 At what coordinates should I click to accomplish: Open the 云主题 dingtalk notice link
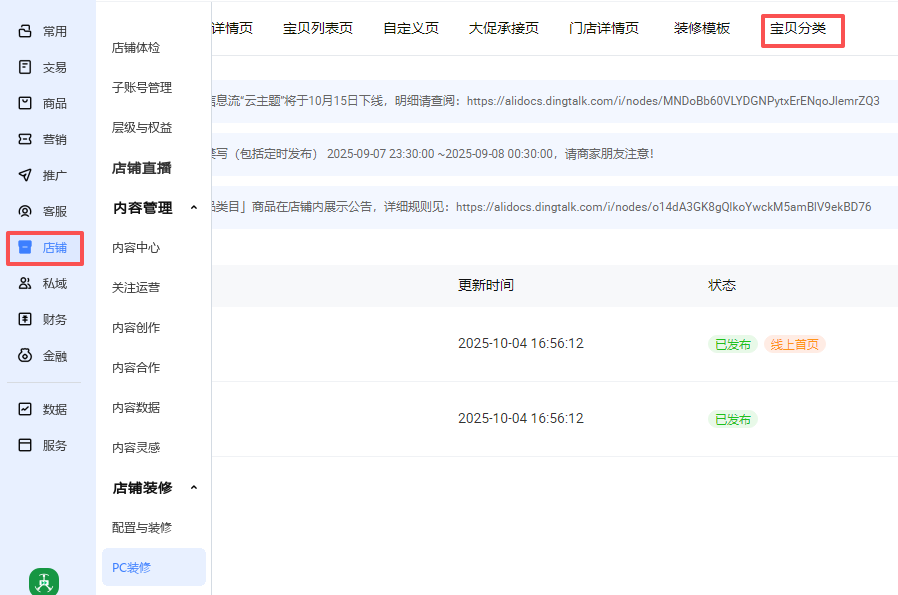(x=673, y=101)
